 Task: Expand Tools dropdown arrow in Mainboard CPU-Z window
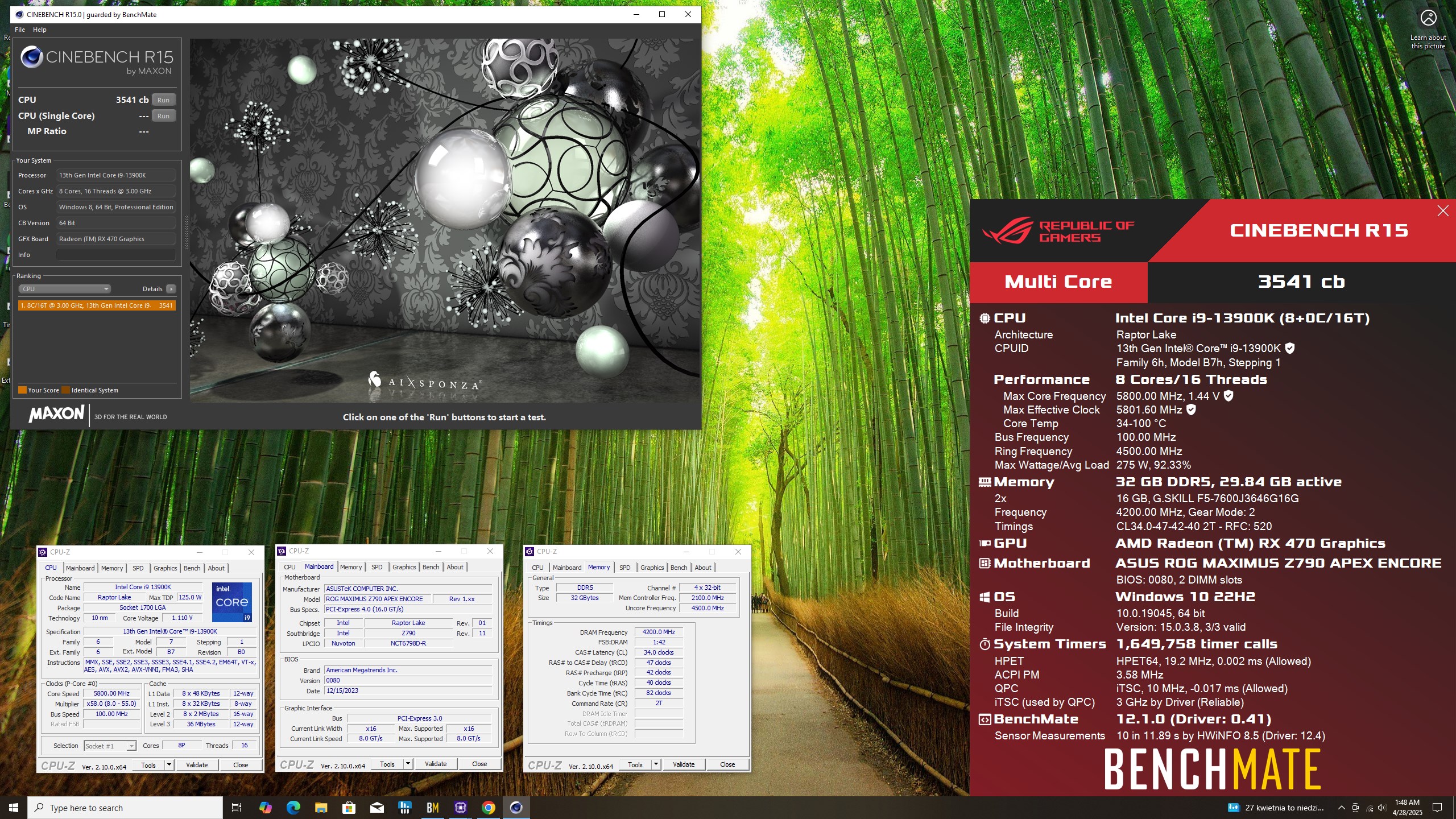pyautogui.click(x=408, y=764)
